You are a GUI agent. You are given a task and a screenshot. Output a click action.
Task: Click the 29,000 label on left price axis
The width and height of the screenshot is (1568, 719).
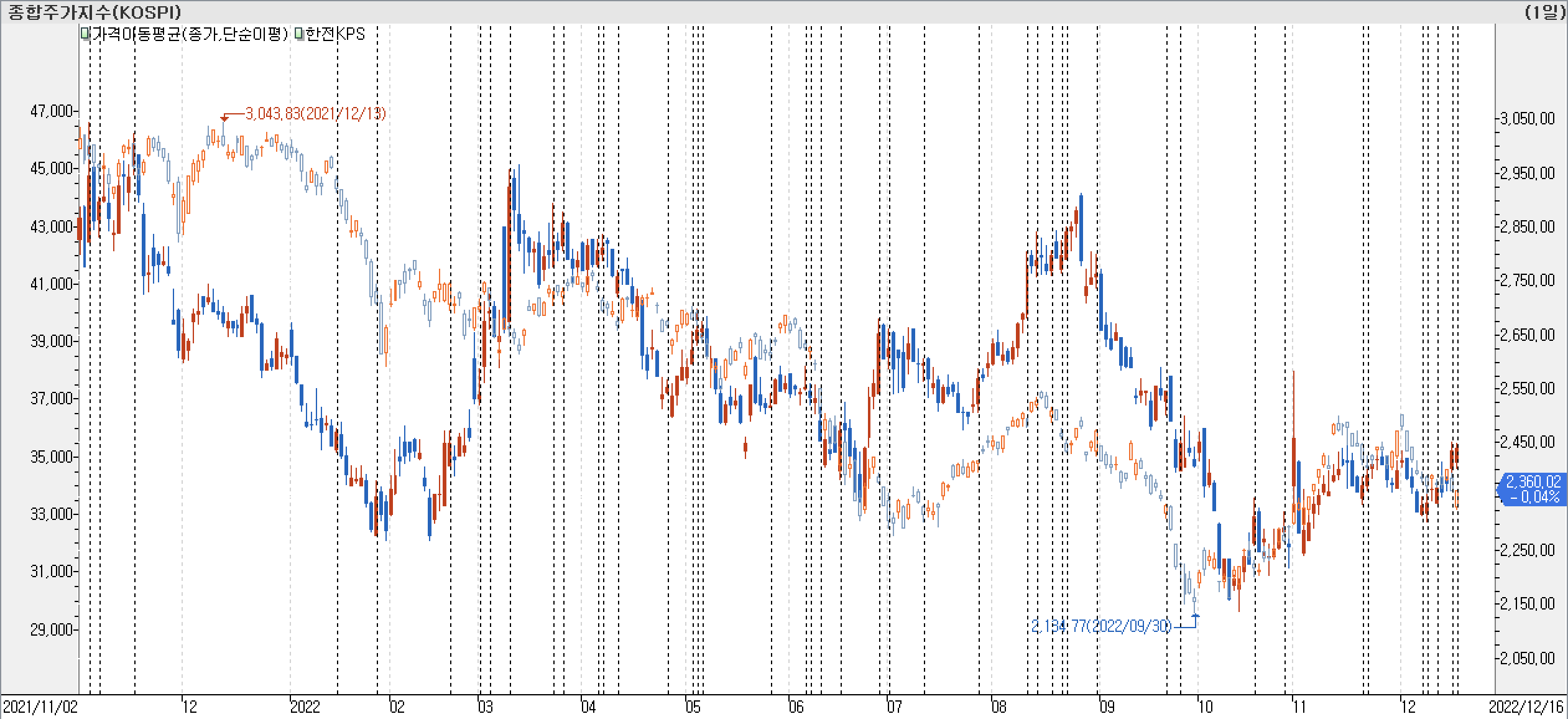point(51,629)
